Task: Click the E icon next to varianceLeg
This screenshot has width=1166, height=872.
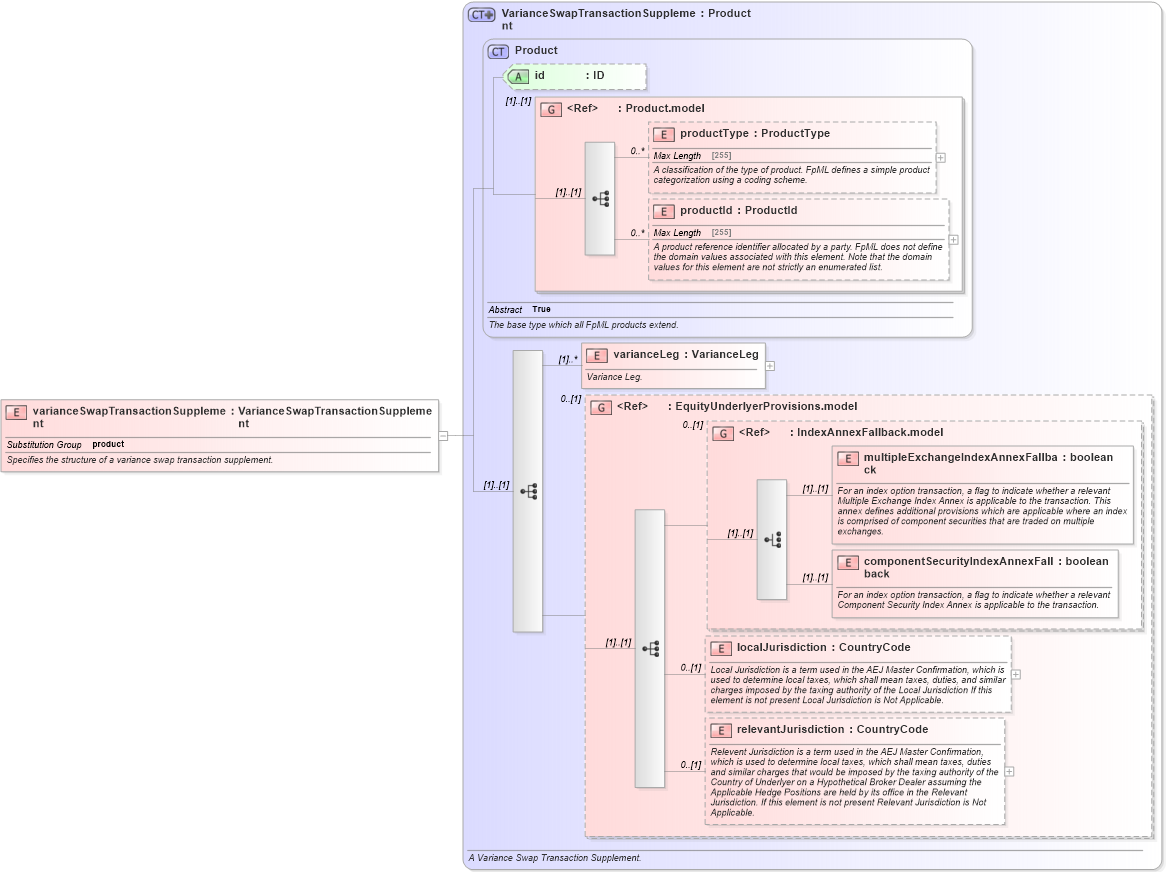Action: (596, 355)
